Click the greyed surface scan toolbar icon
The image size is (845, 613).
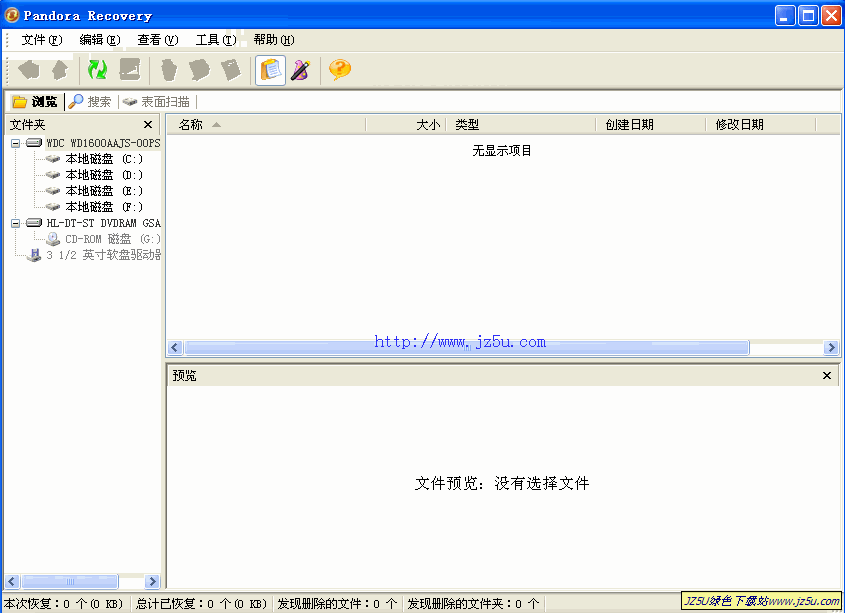coord(130,70)
